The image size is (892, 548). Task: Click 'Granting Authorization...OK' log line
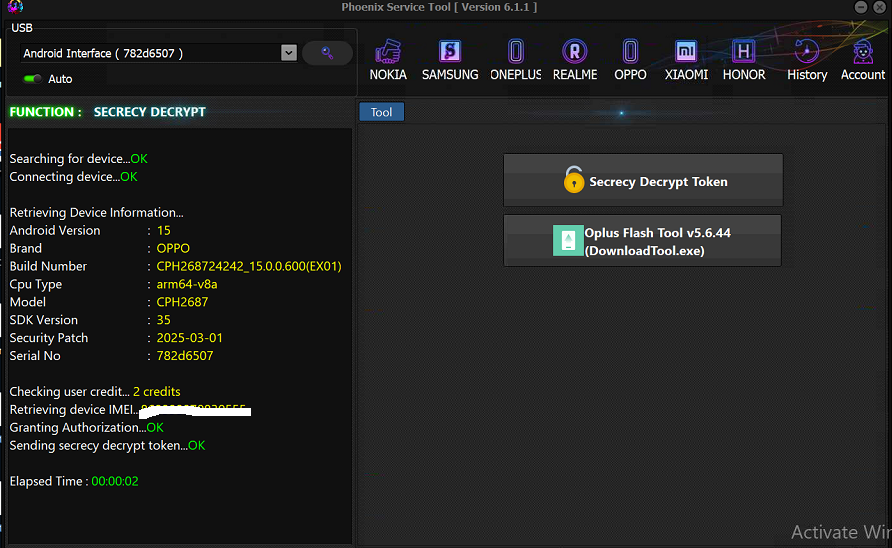(86, 427)
